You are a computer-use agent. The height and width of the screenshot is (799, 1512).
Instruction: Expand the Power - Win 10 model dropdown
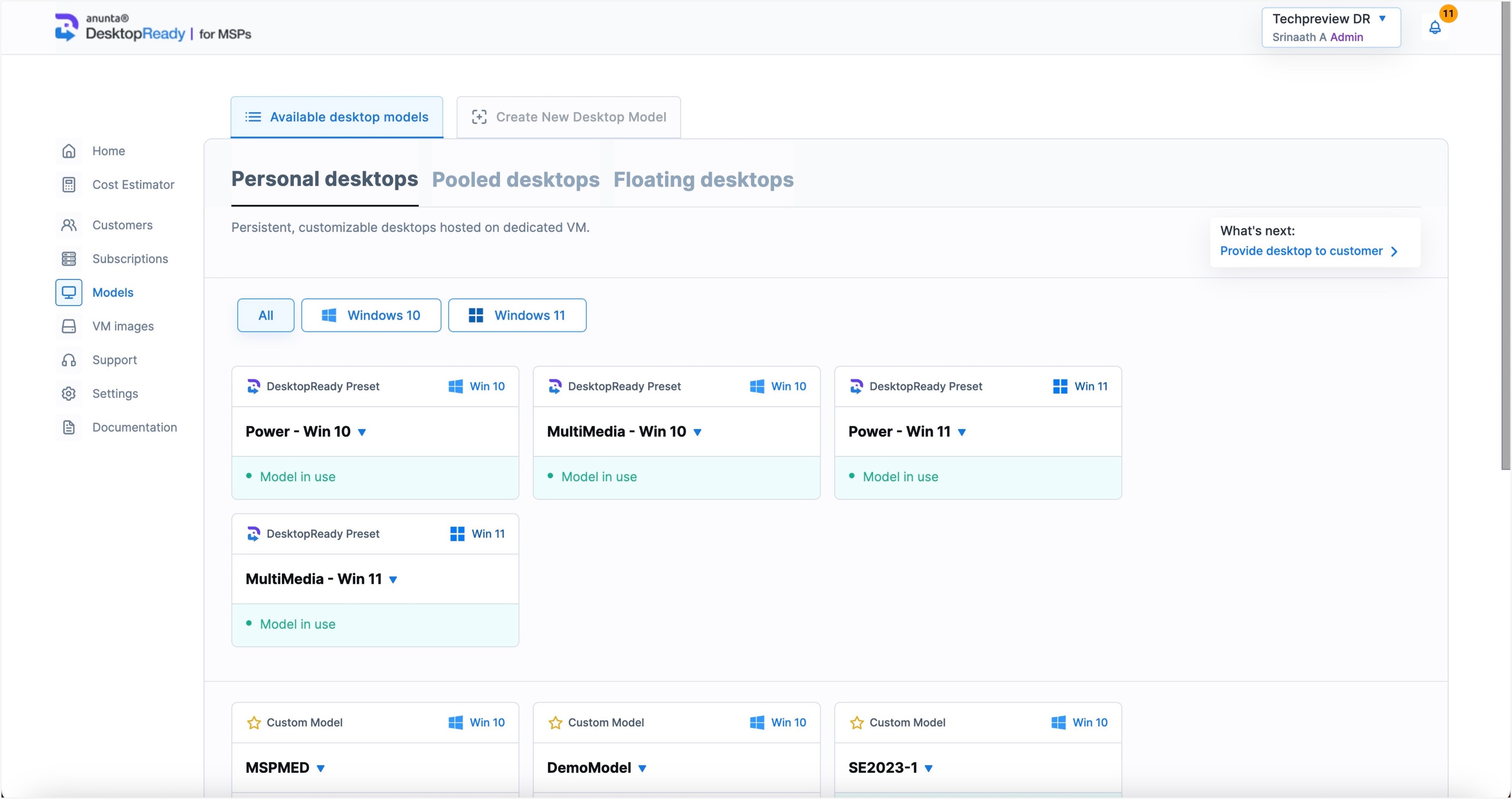pos(362,433)
